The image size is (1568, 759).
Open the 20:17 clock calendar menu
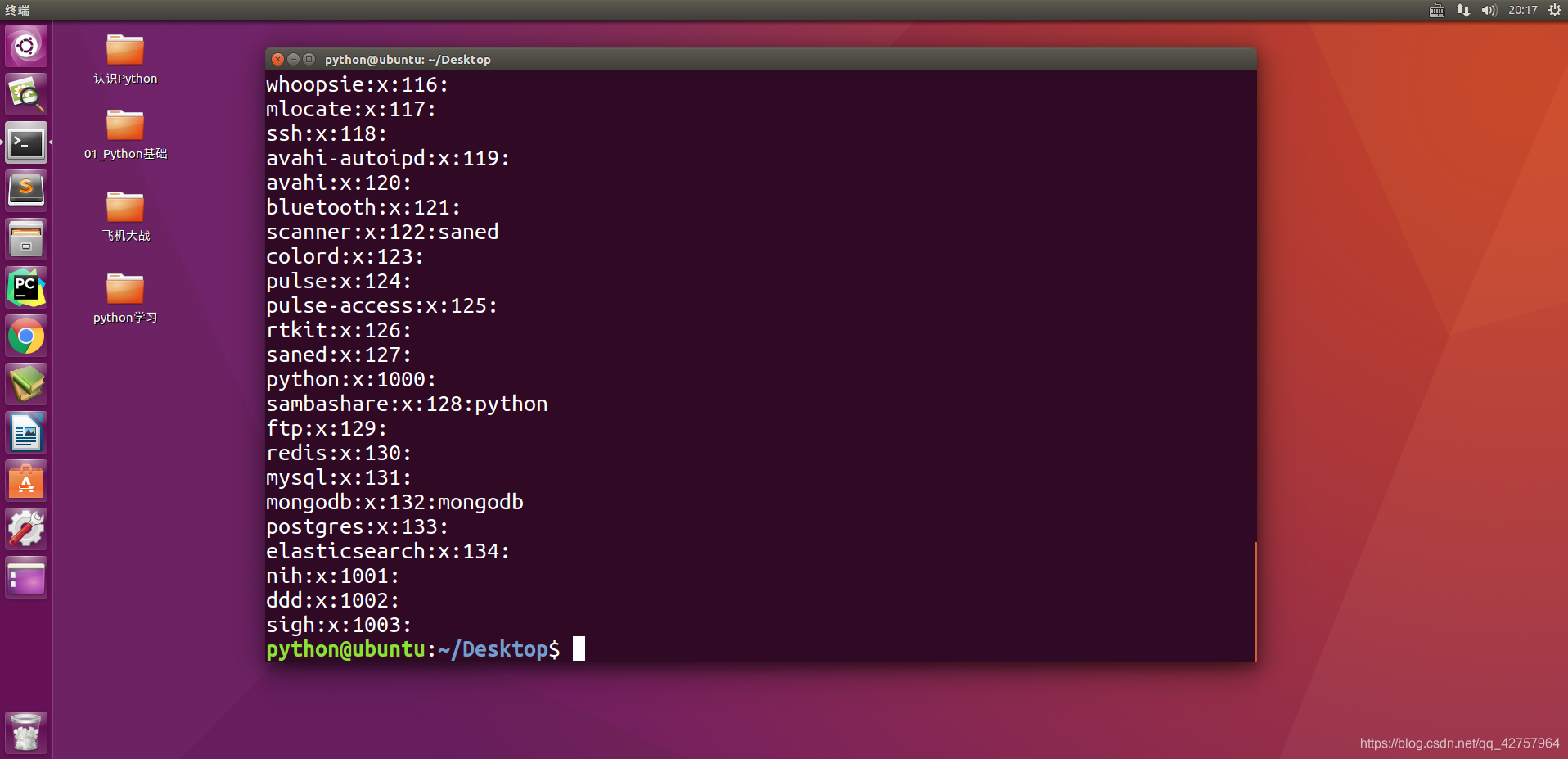tap(1523, 10)
